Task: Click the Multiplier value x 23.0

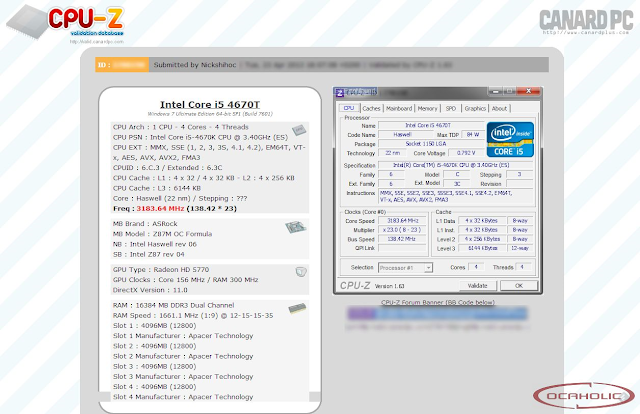Action: [x=402, y=230]
